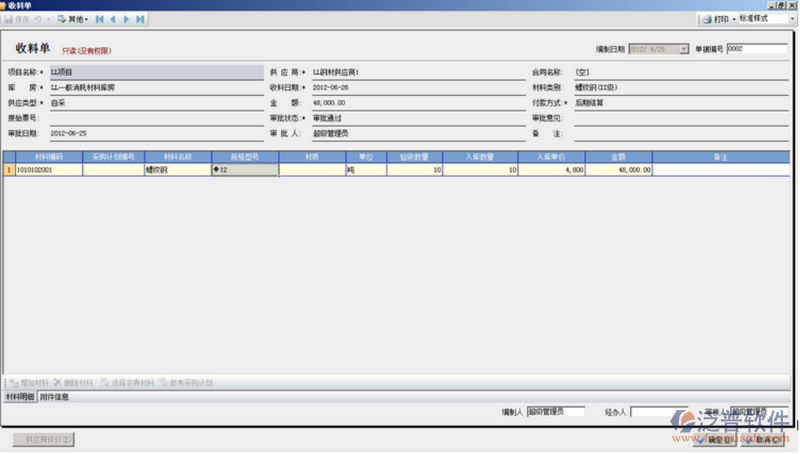This screenshot has width=800, height=454.
Task: Click the empty 审批意见 field
Action: tap(681, 118)
